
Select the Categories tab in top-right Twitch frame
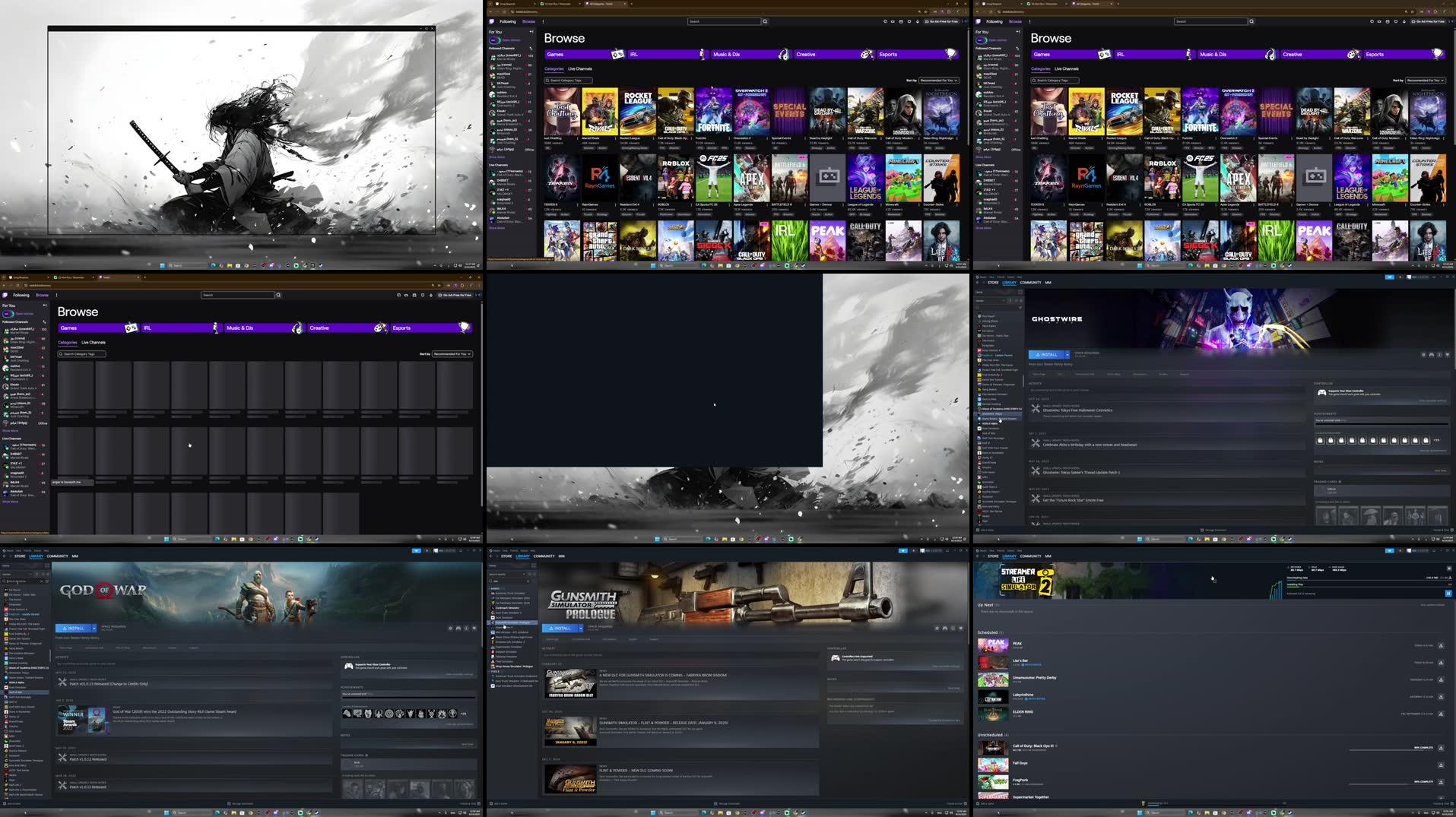pos(1041,69)
